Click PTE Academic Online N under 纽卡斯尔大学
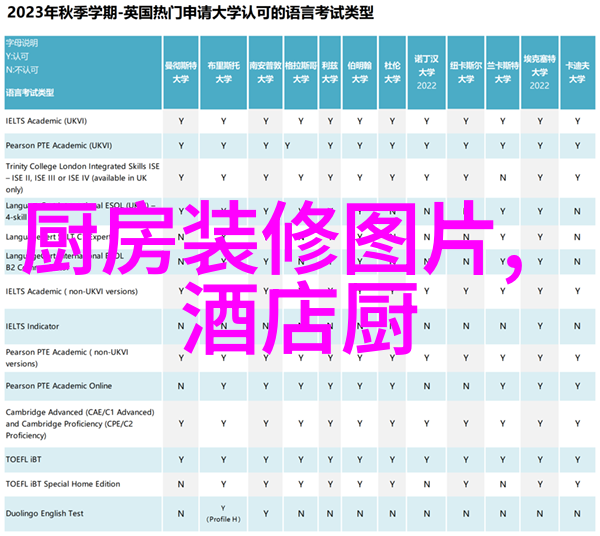The width and height of the screenshot is (600, 536). click(466, 386)
